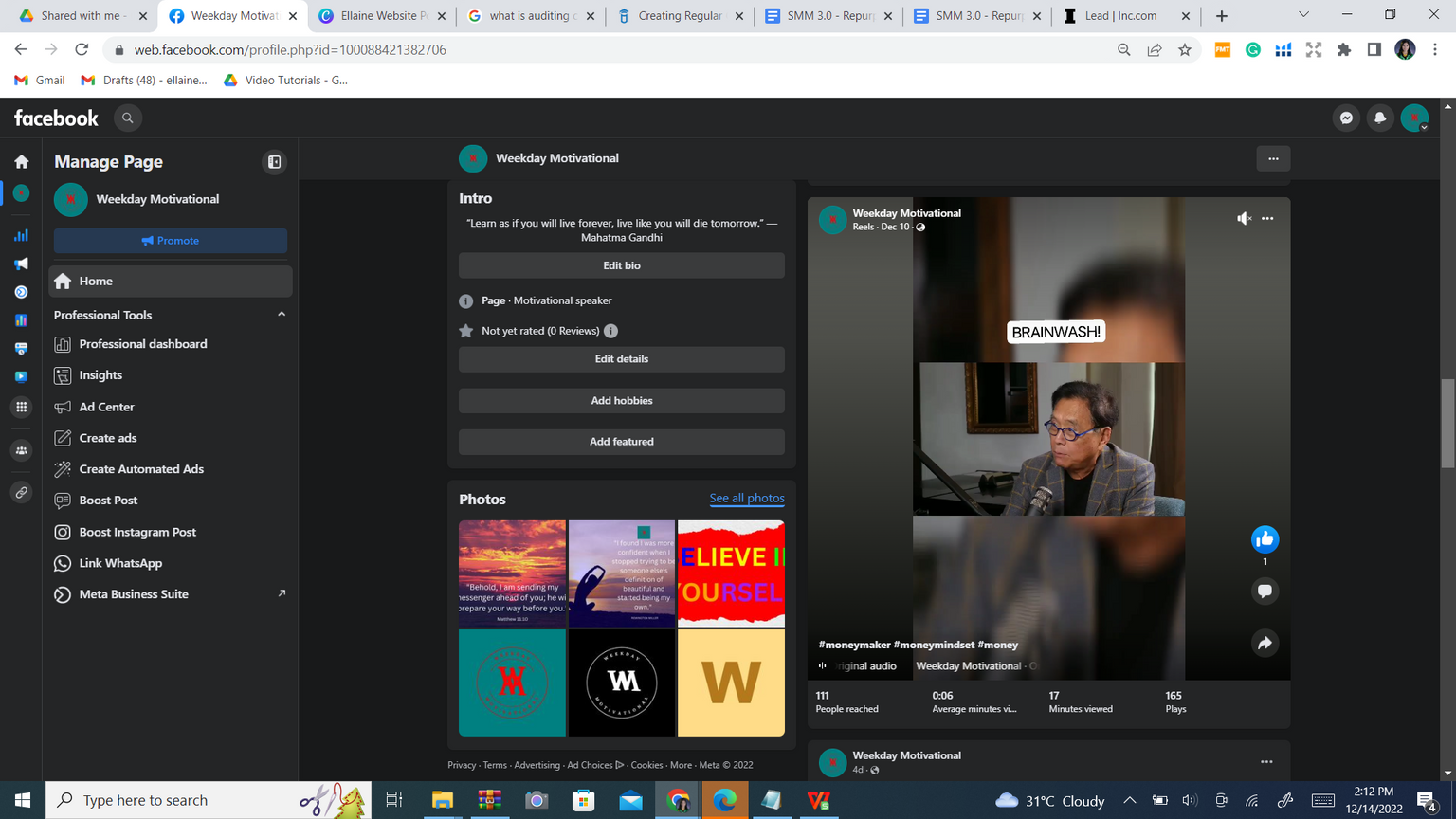Share the reel using arrow icon
The width and height of the screenshot is (1456, 819).
click(1265, 643)
